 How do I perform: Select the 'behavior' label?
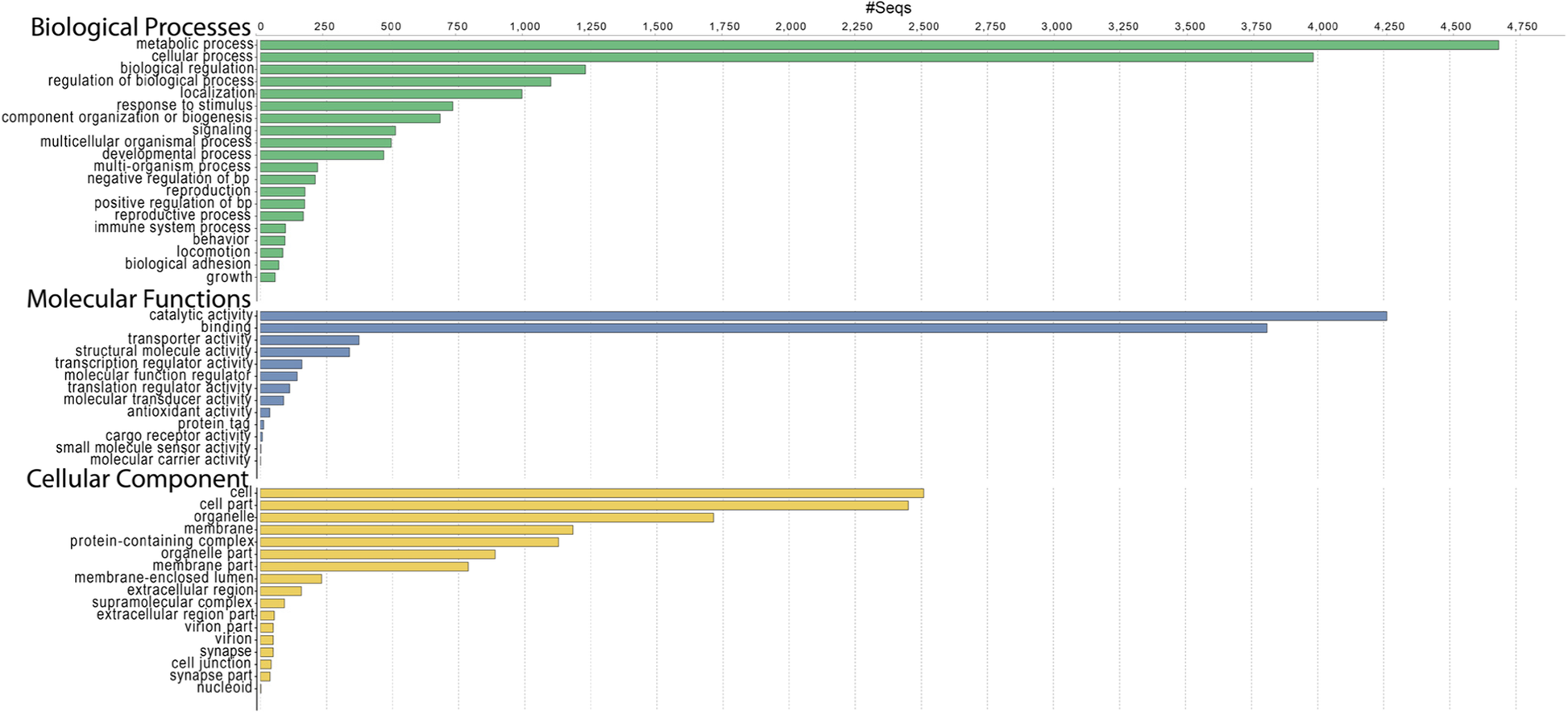[221, 239]
